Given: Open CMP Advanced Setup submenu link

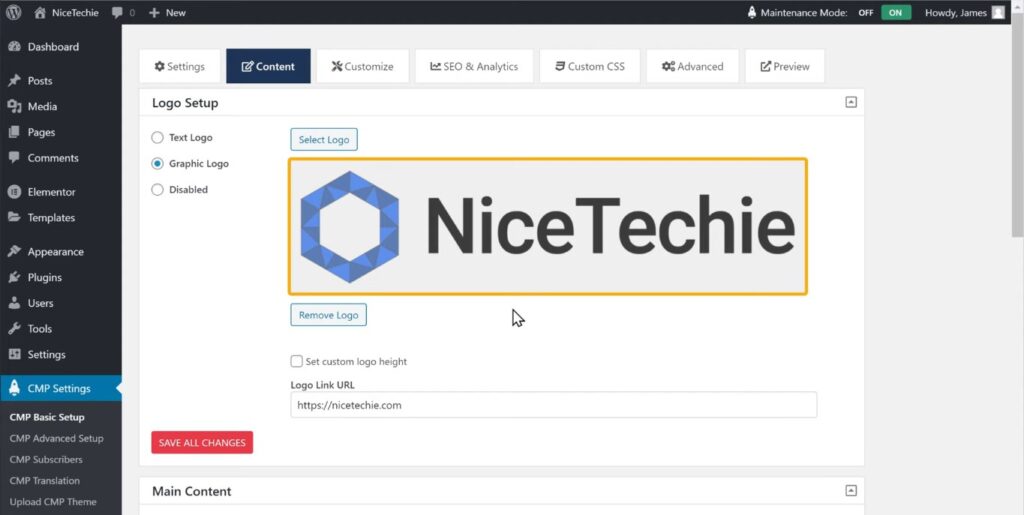Looking at the screenshot, I should [56, 439].
